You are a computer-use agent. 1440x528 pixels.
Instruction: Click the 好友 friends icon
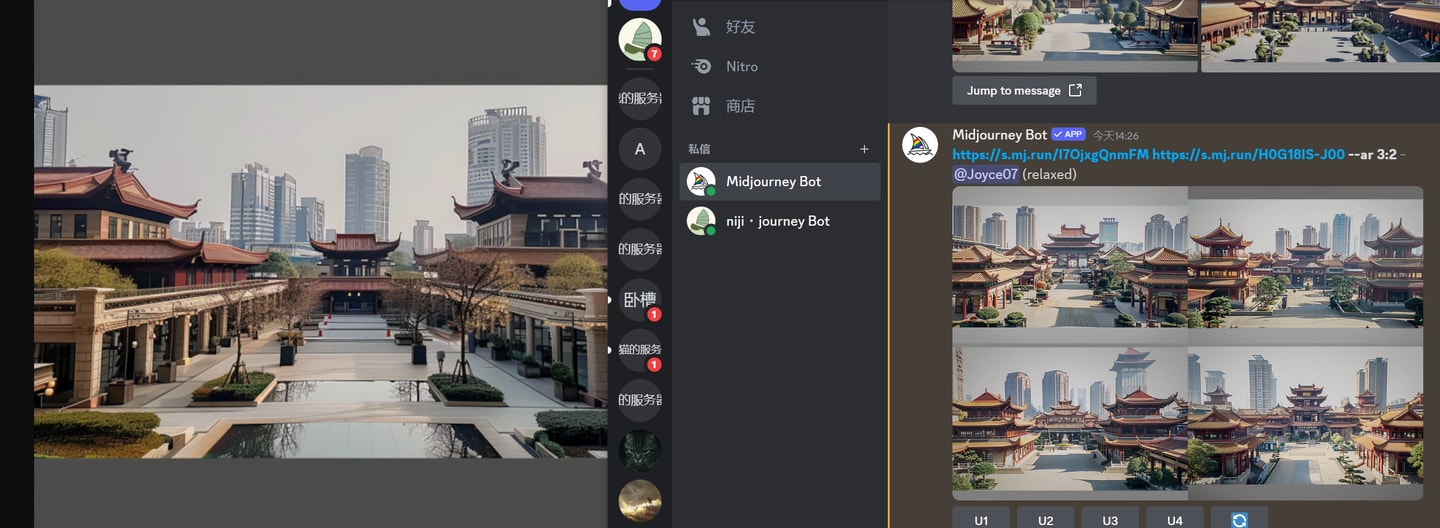702,27
